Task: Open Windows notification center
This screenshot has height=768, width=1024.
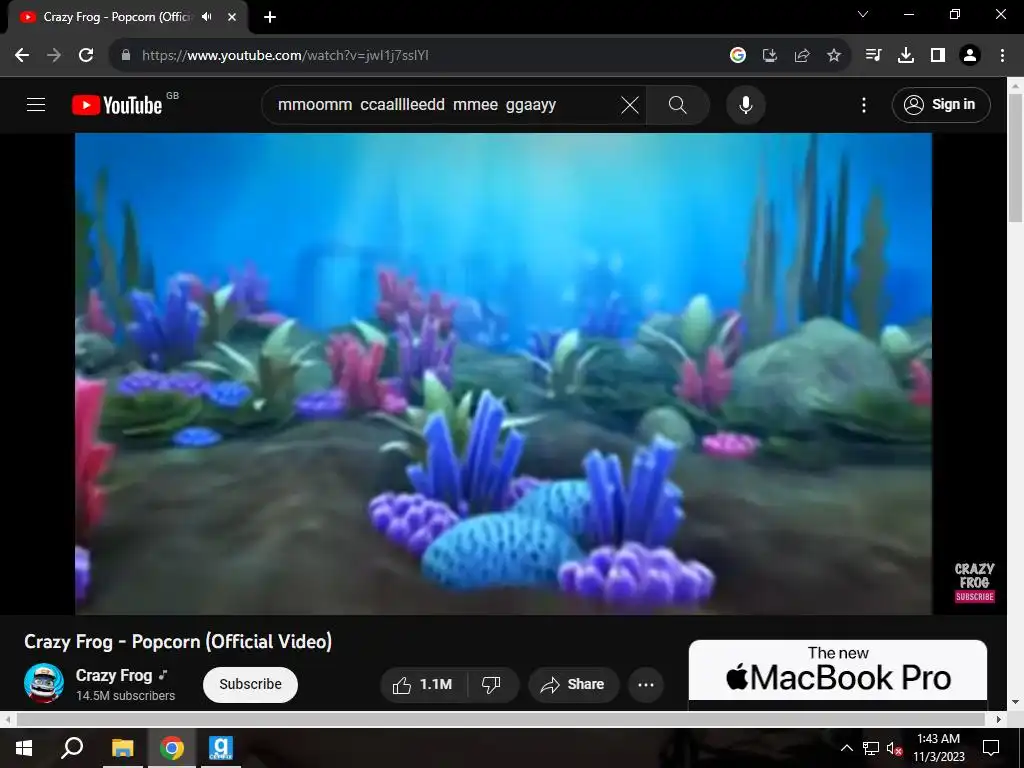Action: tap(991, 748)
